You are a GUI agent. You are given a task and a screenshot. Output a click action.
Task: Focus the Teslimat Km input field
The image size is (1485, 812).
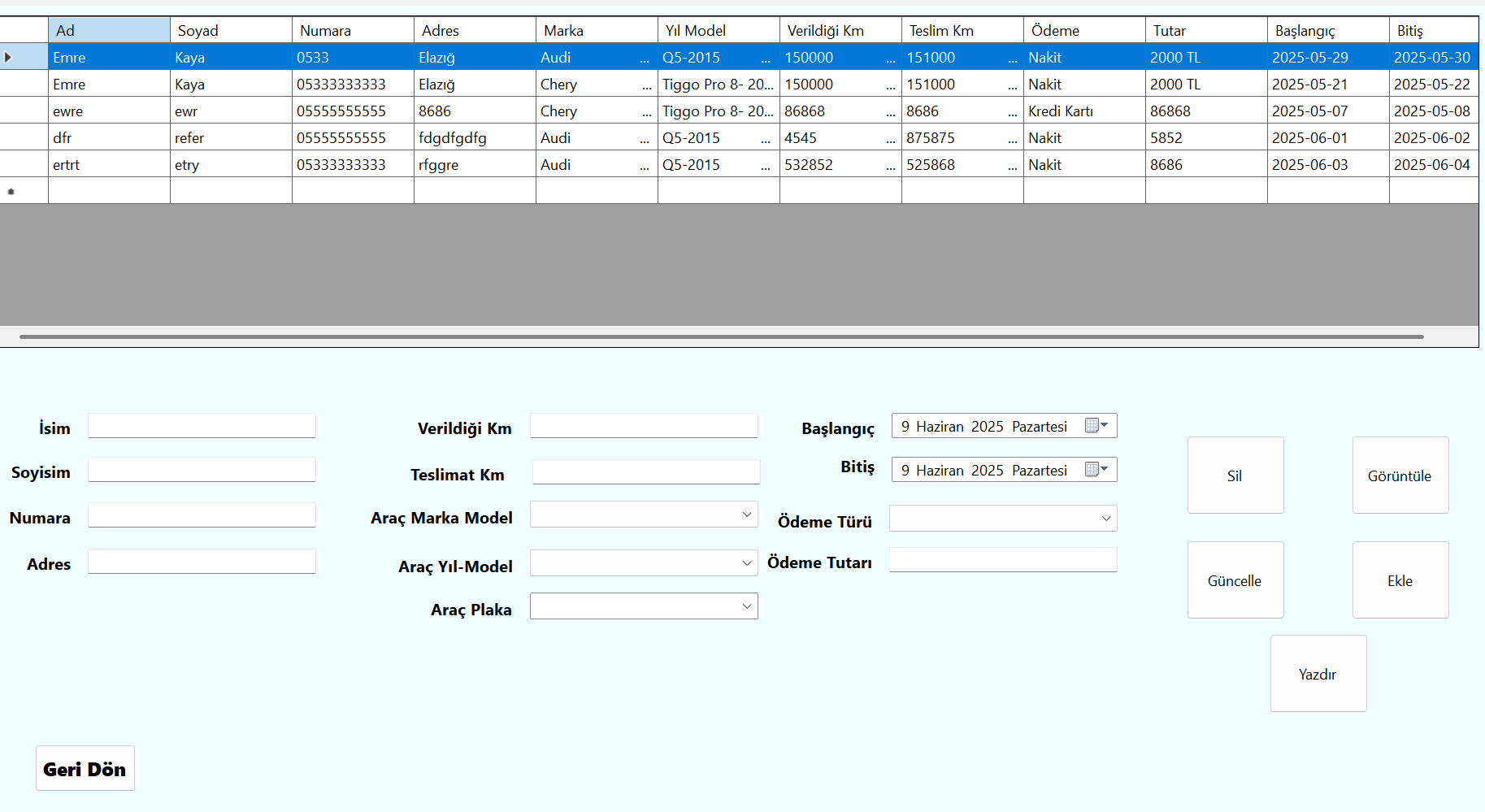(x=646, y=472)
